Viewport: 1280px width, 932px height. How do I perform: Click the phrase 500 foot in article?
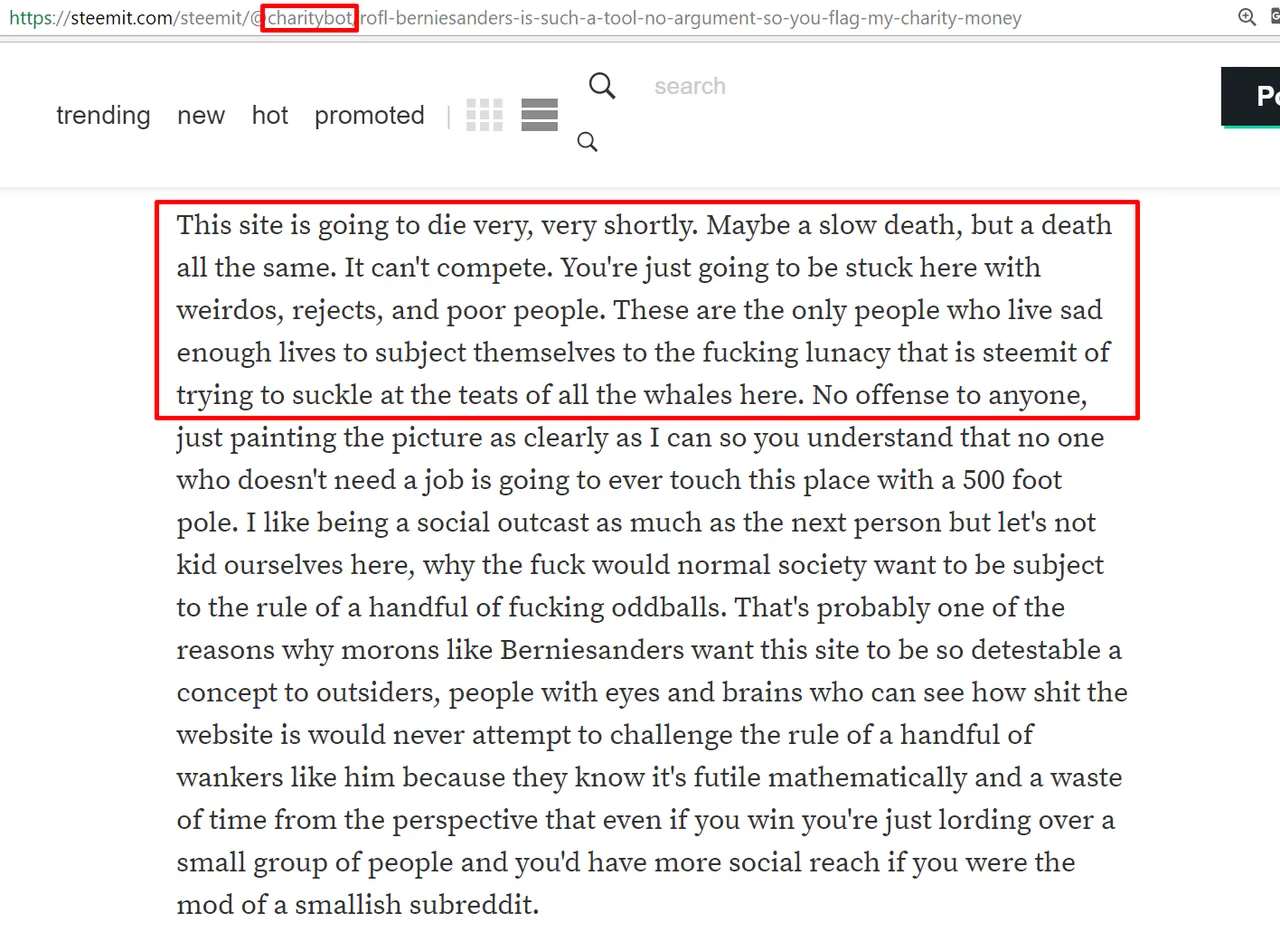click(1012, 480)
